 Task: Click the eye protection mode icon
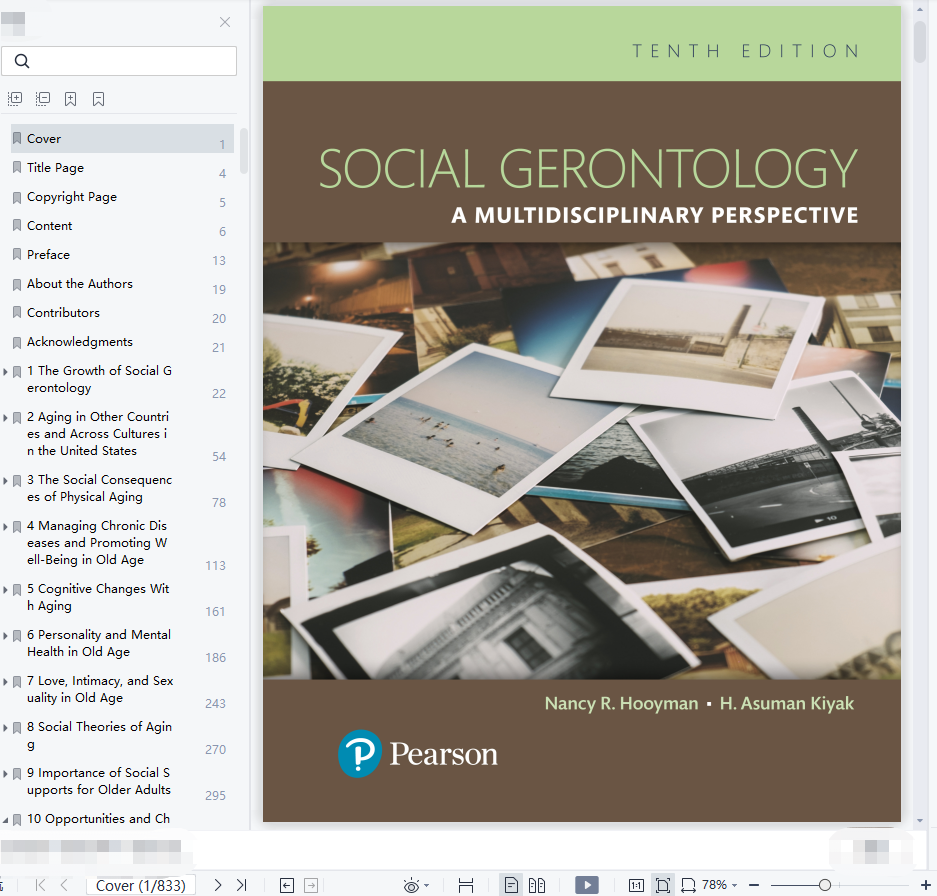(x=411, y=885)
